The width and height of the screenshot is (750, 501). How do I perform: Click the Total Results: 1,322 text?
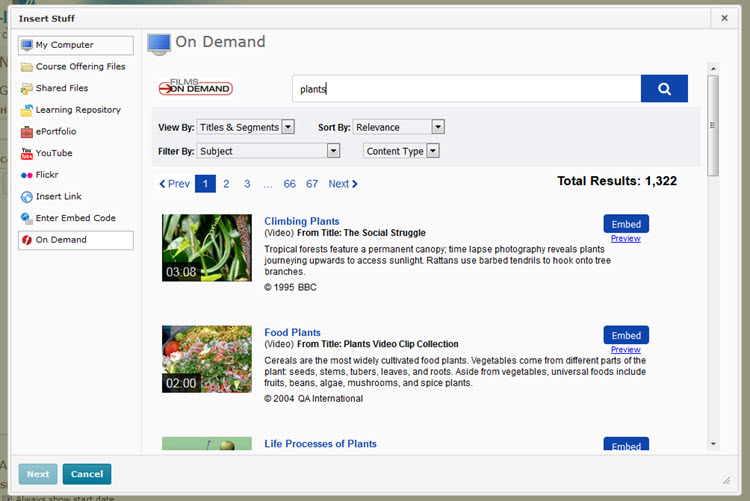(617, 181)
